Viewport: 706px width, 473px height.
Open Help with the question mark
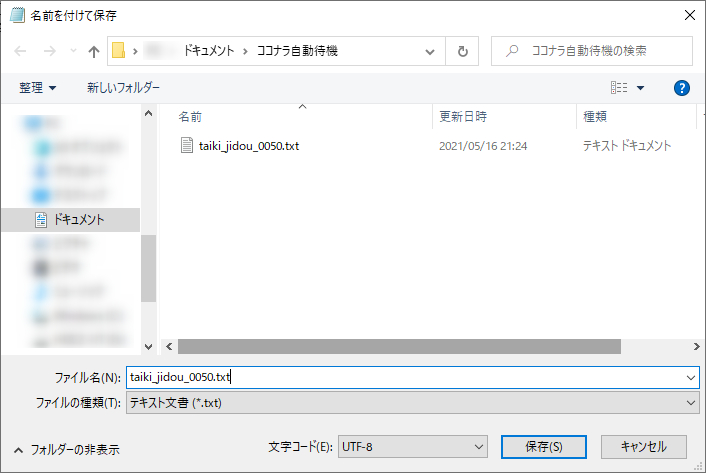(x=682, y=88)
